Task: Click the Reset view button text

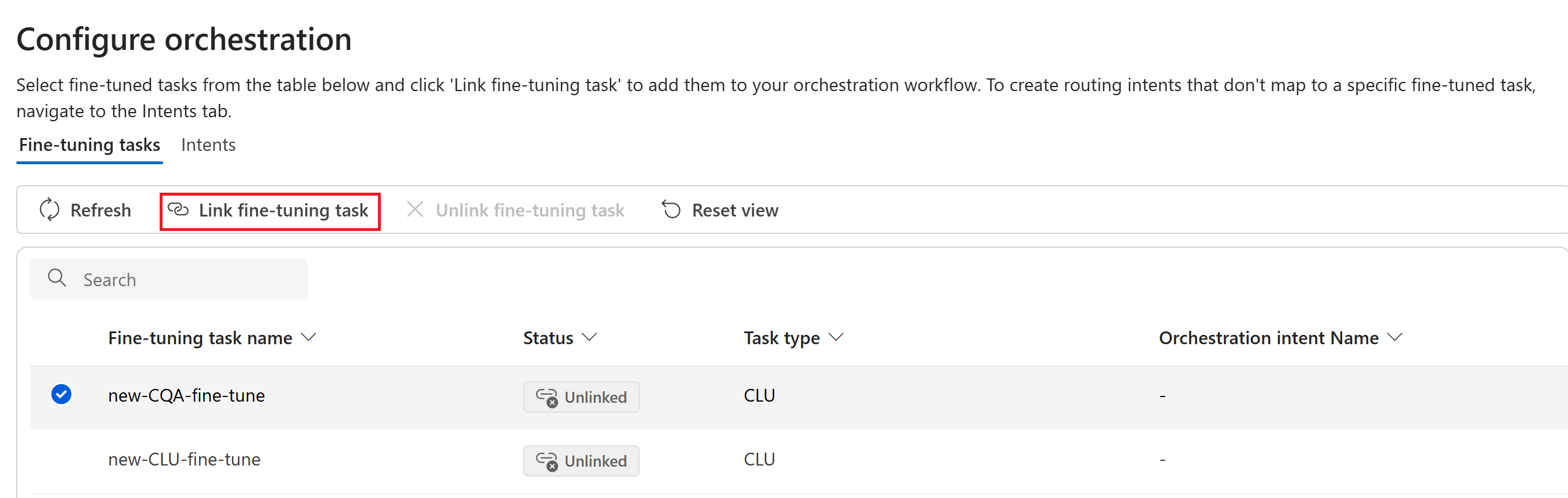Action: click(x=736, y=211)
